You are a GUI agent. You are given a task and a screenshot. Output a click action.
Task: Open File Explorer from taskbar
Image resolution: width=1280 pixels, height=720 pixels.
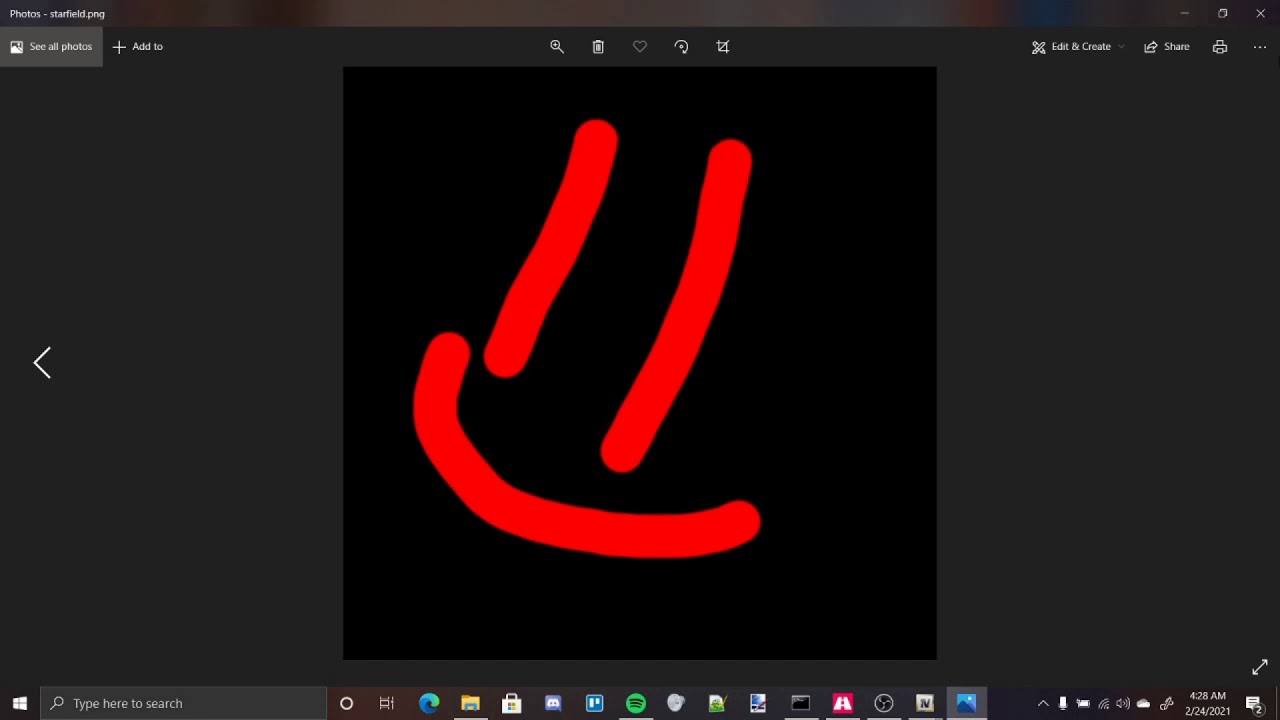pyautogui.click(x=470, y=703)
